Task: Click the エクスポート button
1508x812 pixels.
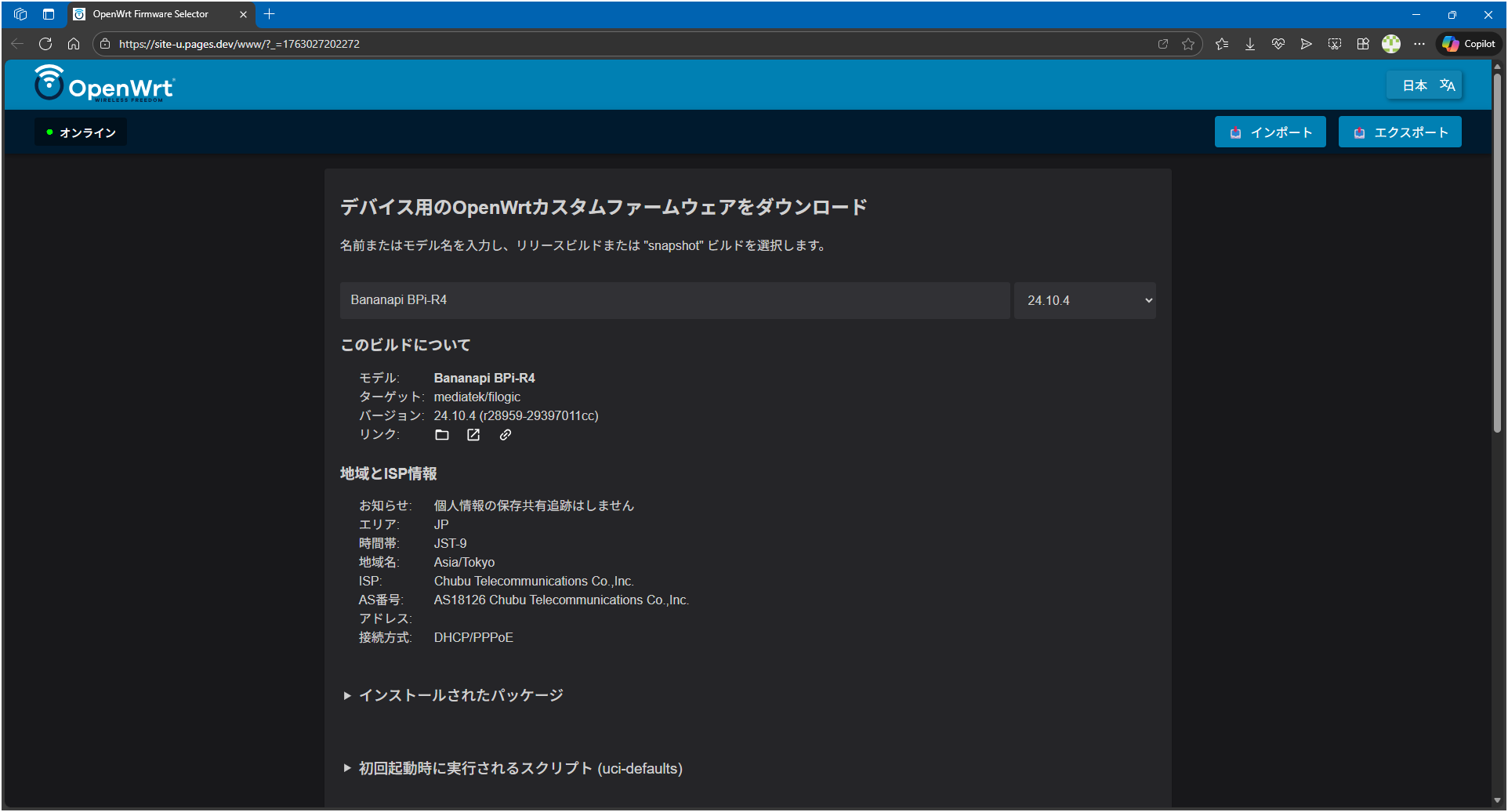Action: pos(1399,132)
